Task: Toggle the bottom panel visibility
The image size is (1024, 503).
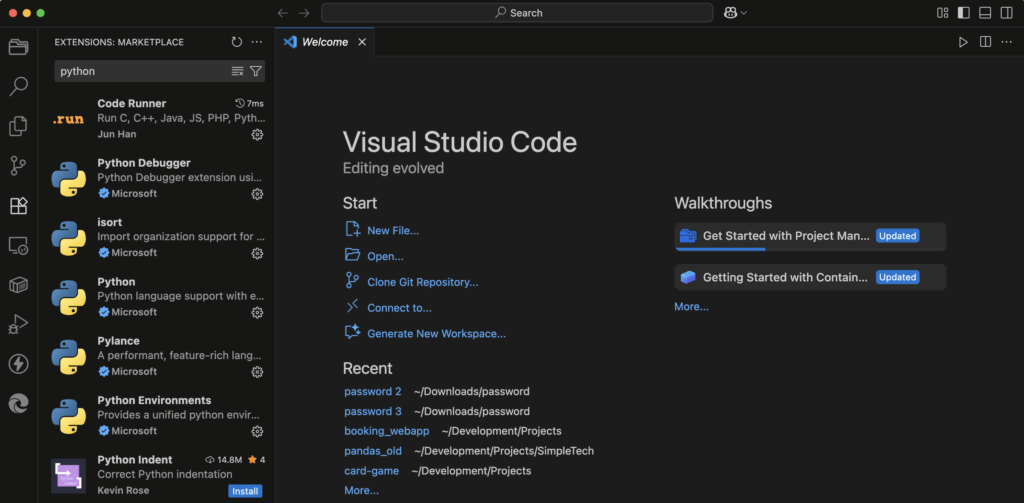Action: (985, 13)
